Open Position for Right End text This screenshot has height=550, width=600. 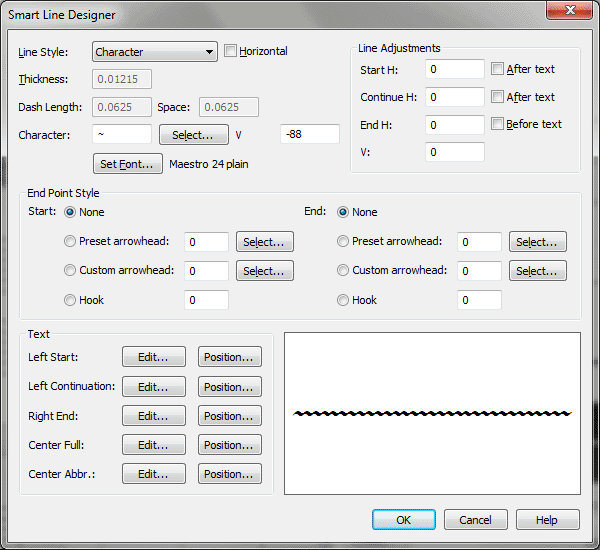tap(229, 416)
